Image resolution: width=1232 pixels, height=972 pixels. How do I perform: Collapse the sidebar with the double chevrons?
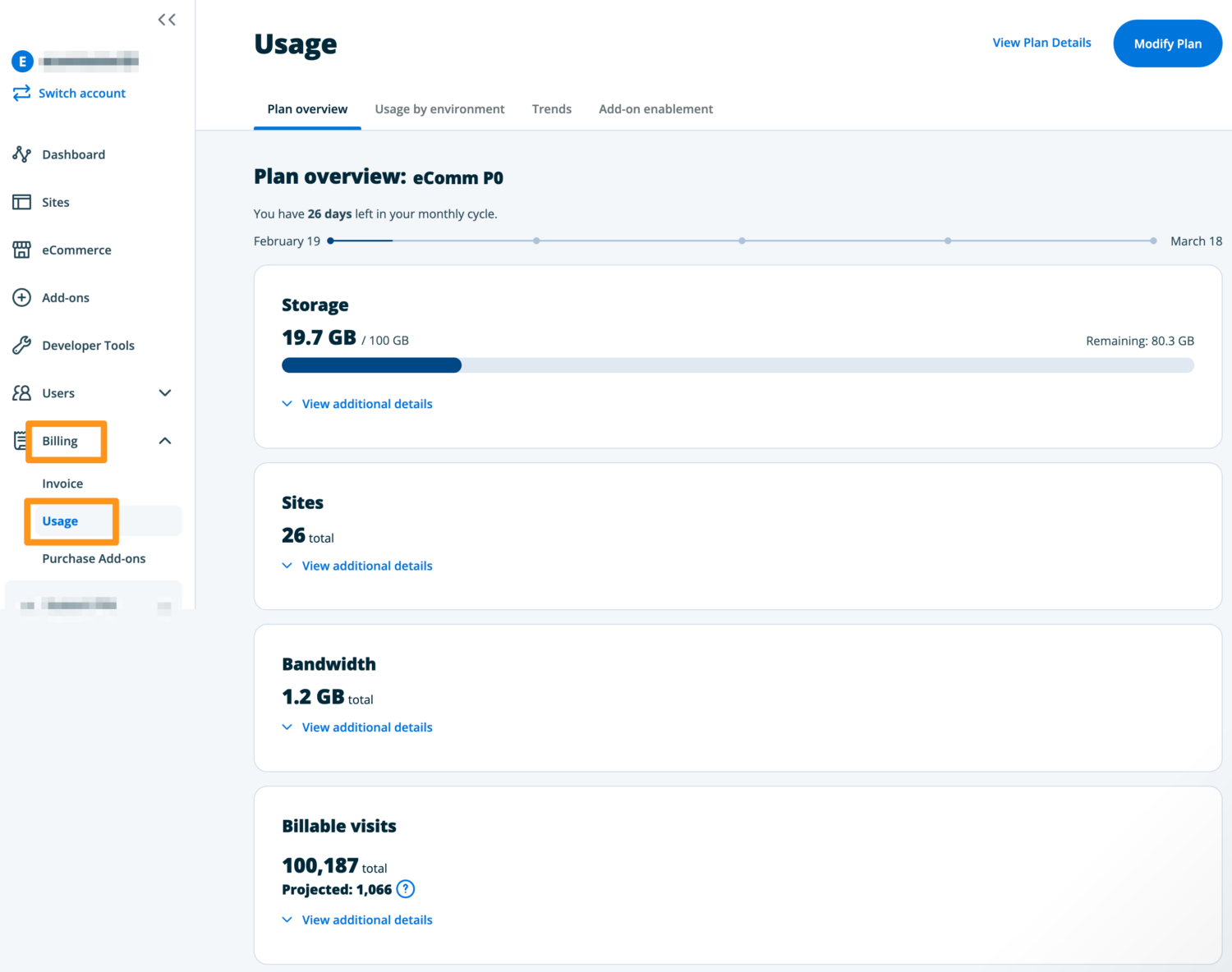167,19
